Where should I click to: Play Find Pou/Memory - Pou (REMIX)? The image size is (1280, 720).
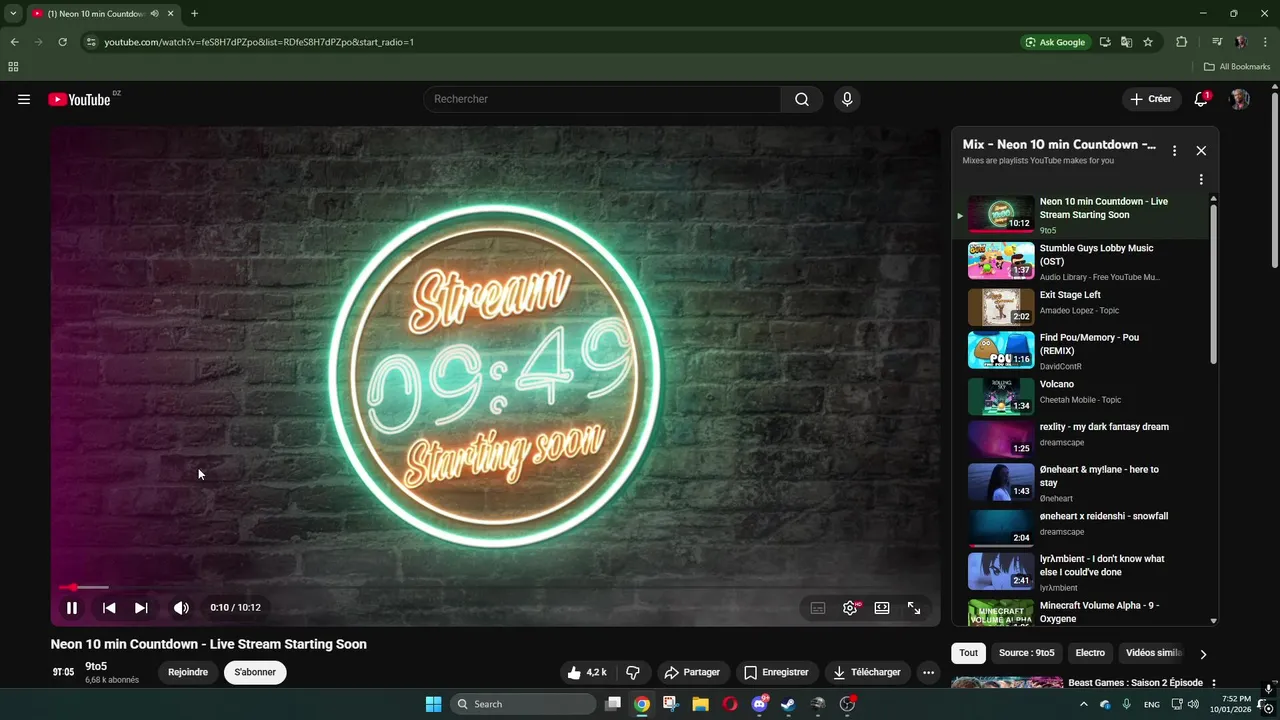pyautogui.click(x=1081, y=351)
